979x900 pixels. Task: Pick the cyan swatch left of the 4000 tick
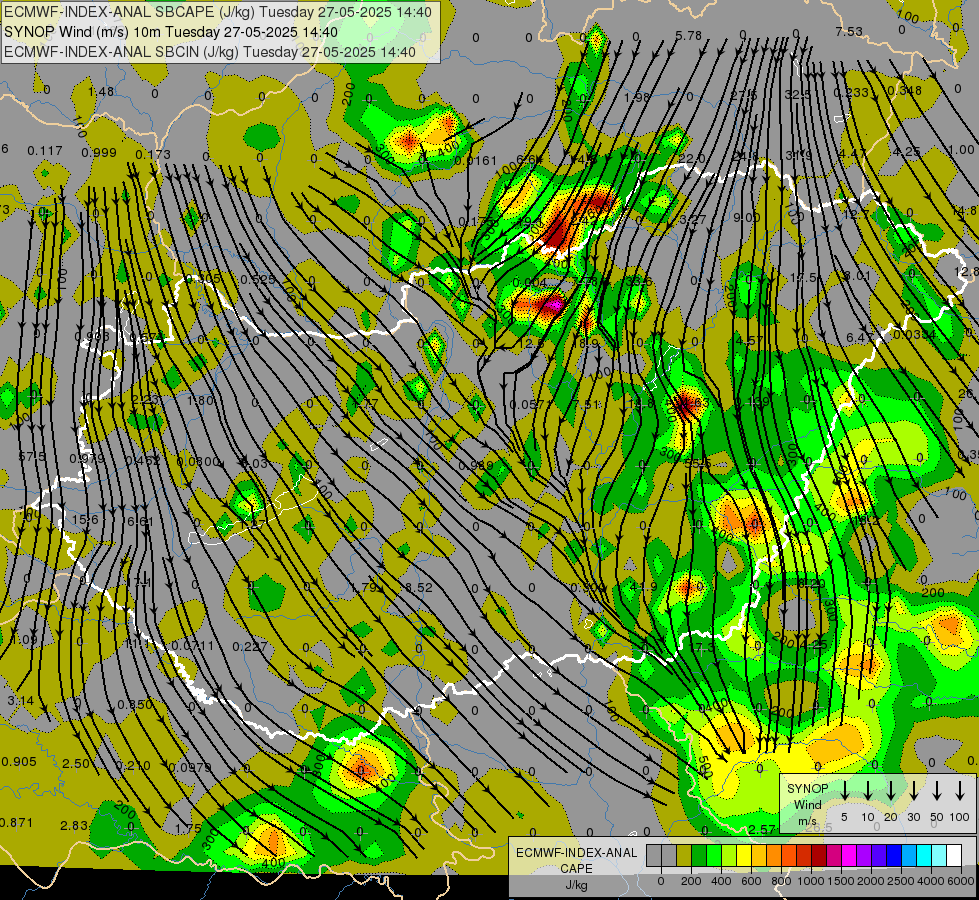pos(923,855)
